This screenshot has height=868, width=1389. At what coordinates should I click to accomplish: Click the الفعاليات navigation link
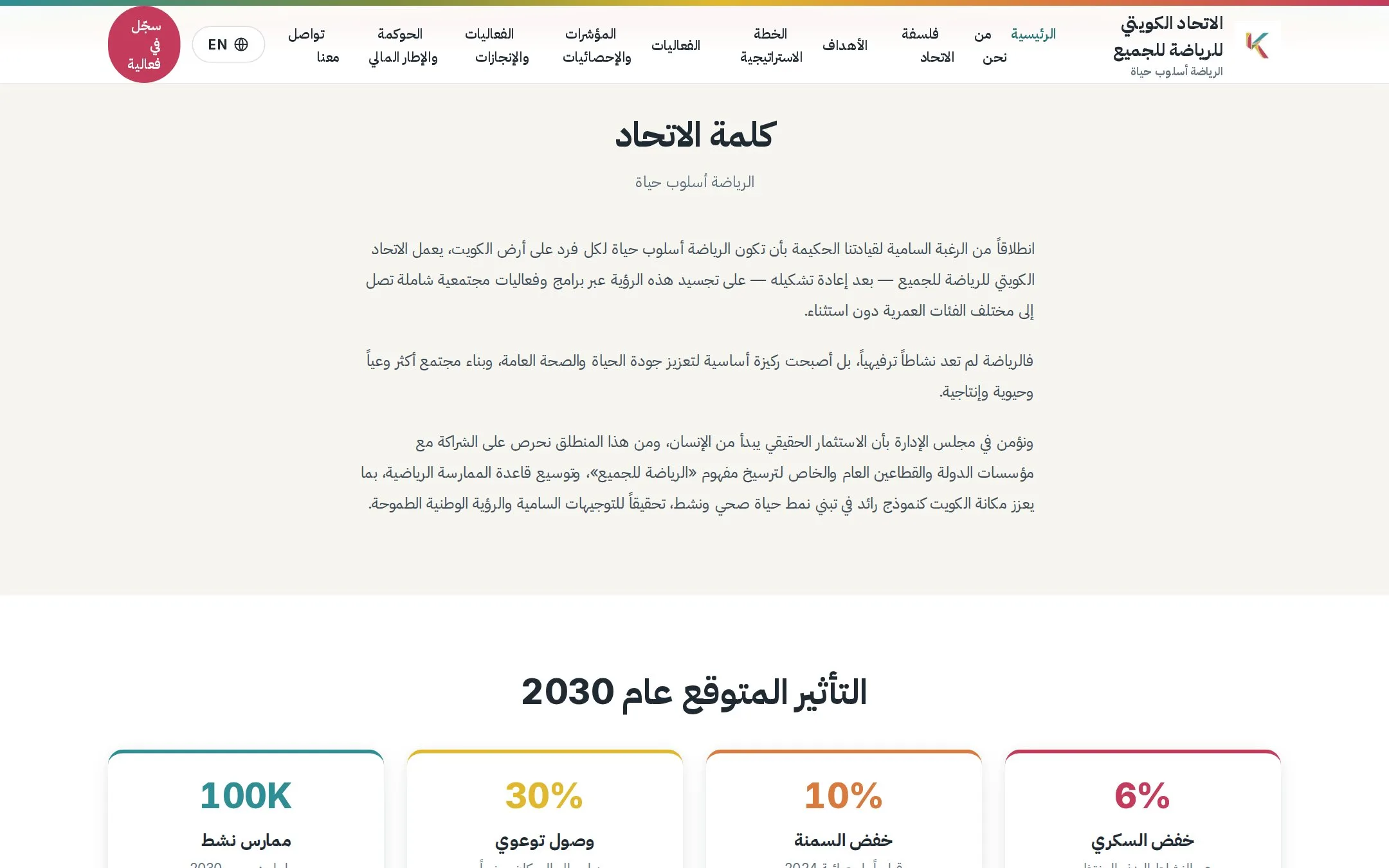coord(676,45)
